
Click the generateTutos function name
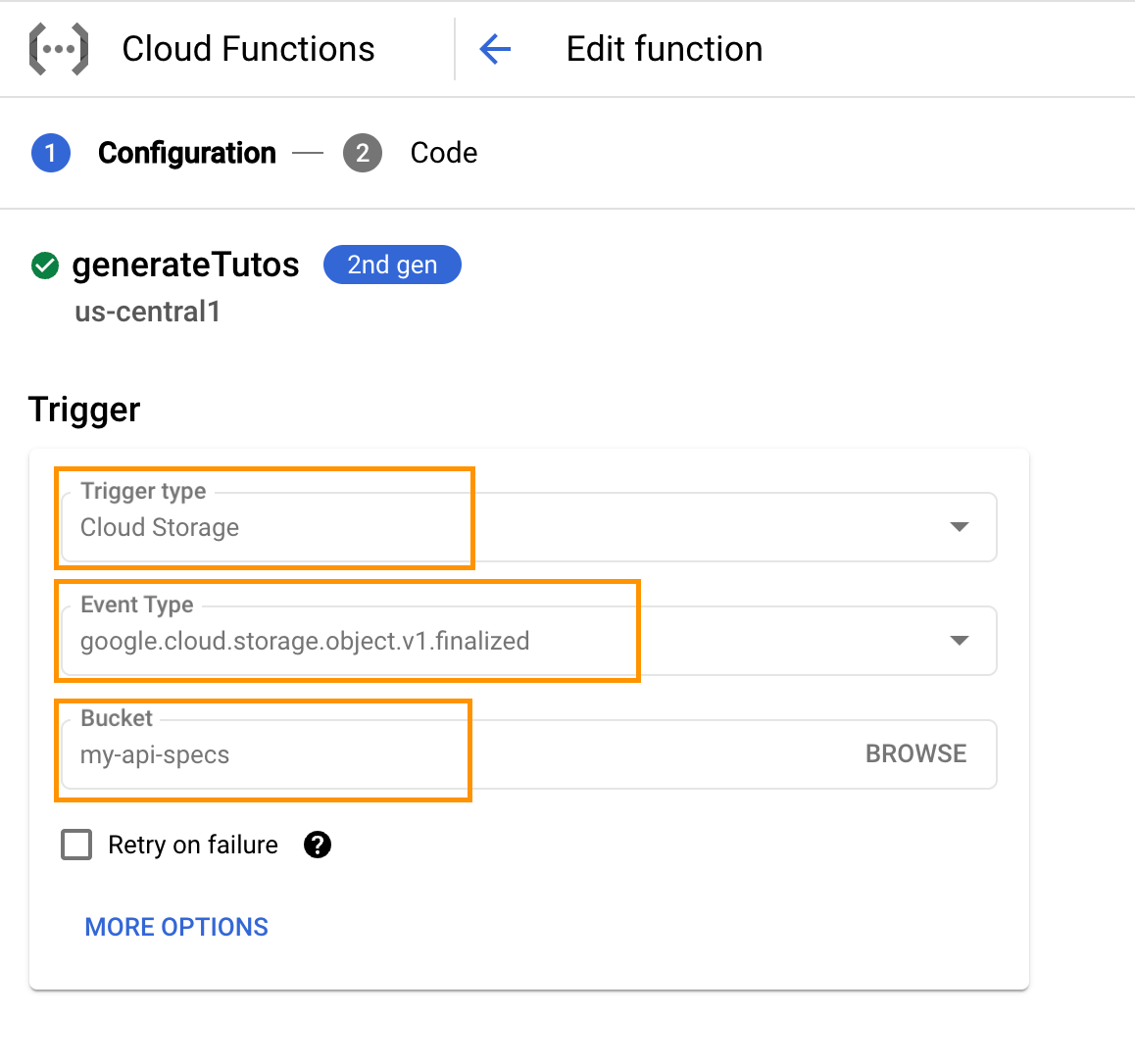[x=185, y=265]
